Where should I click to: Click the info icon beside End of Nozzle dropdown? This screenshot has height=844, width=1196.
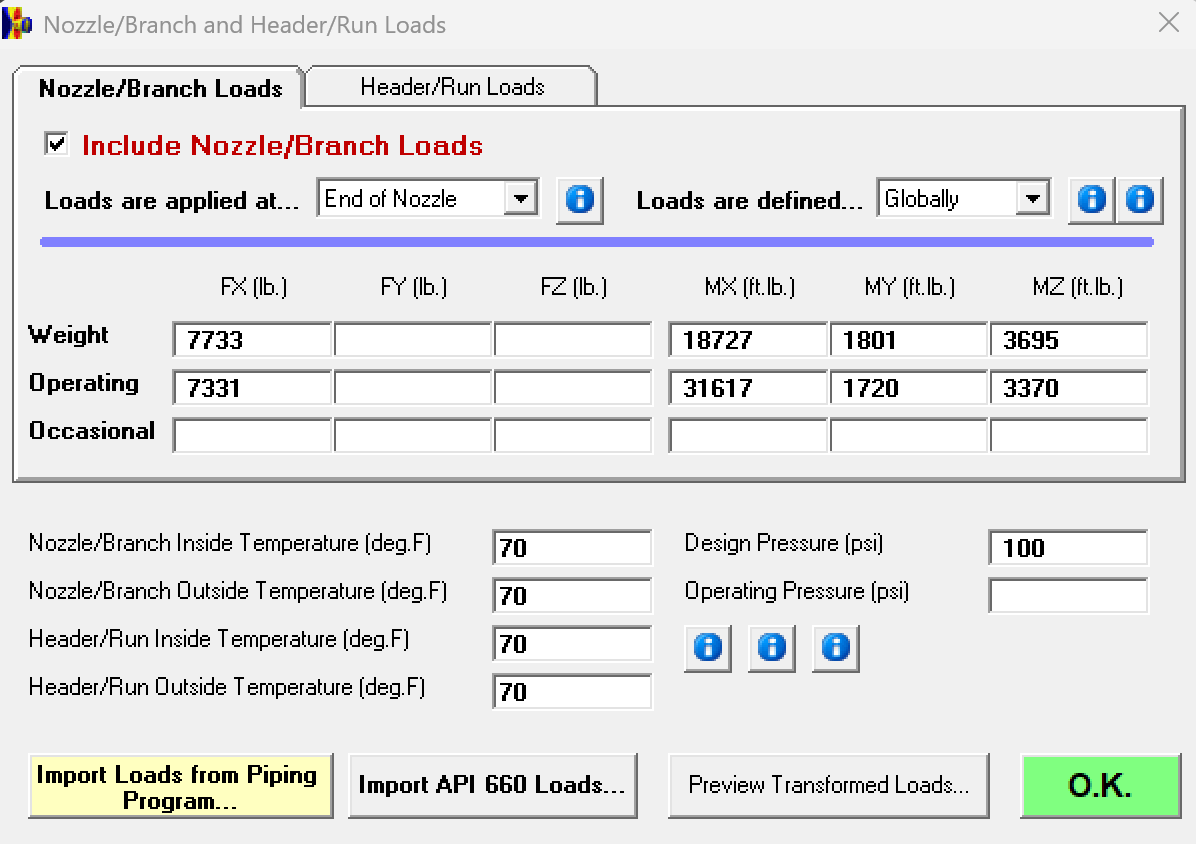(580, 198)
